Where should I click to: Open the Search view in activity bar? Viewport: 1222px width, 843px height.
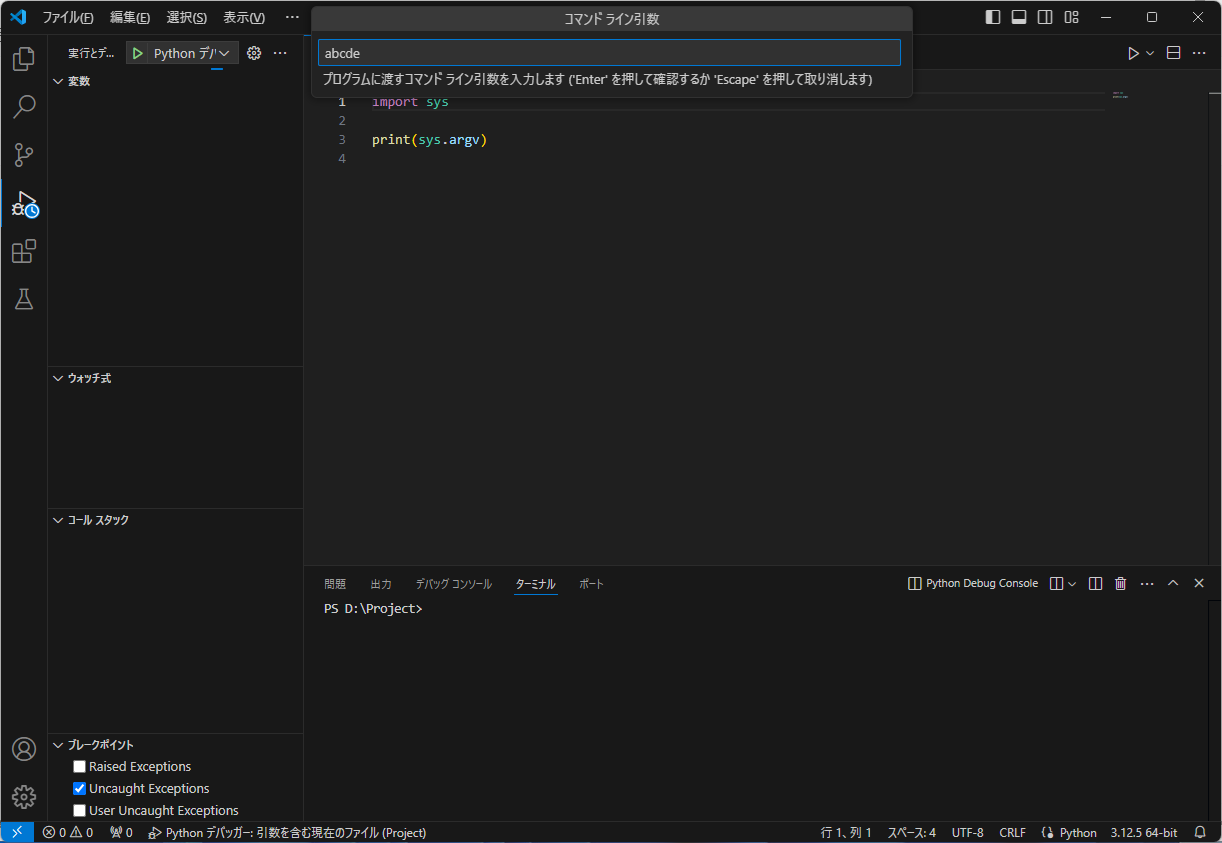(24, 107)
